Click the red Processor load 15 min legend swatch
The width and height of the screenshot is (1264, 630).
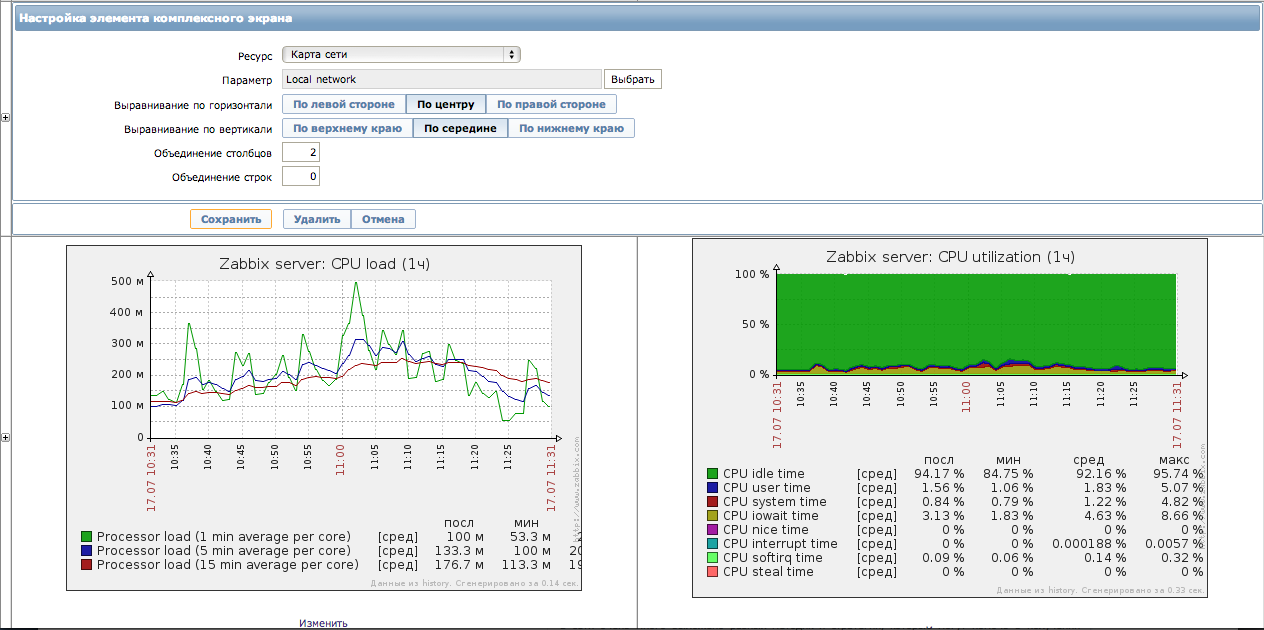pos(86,565)
